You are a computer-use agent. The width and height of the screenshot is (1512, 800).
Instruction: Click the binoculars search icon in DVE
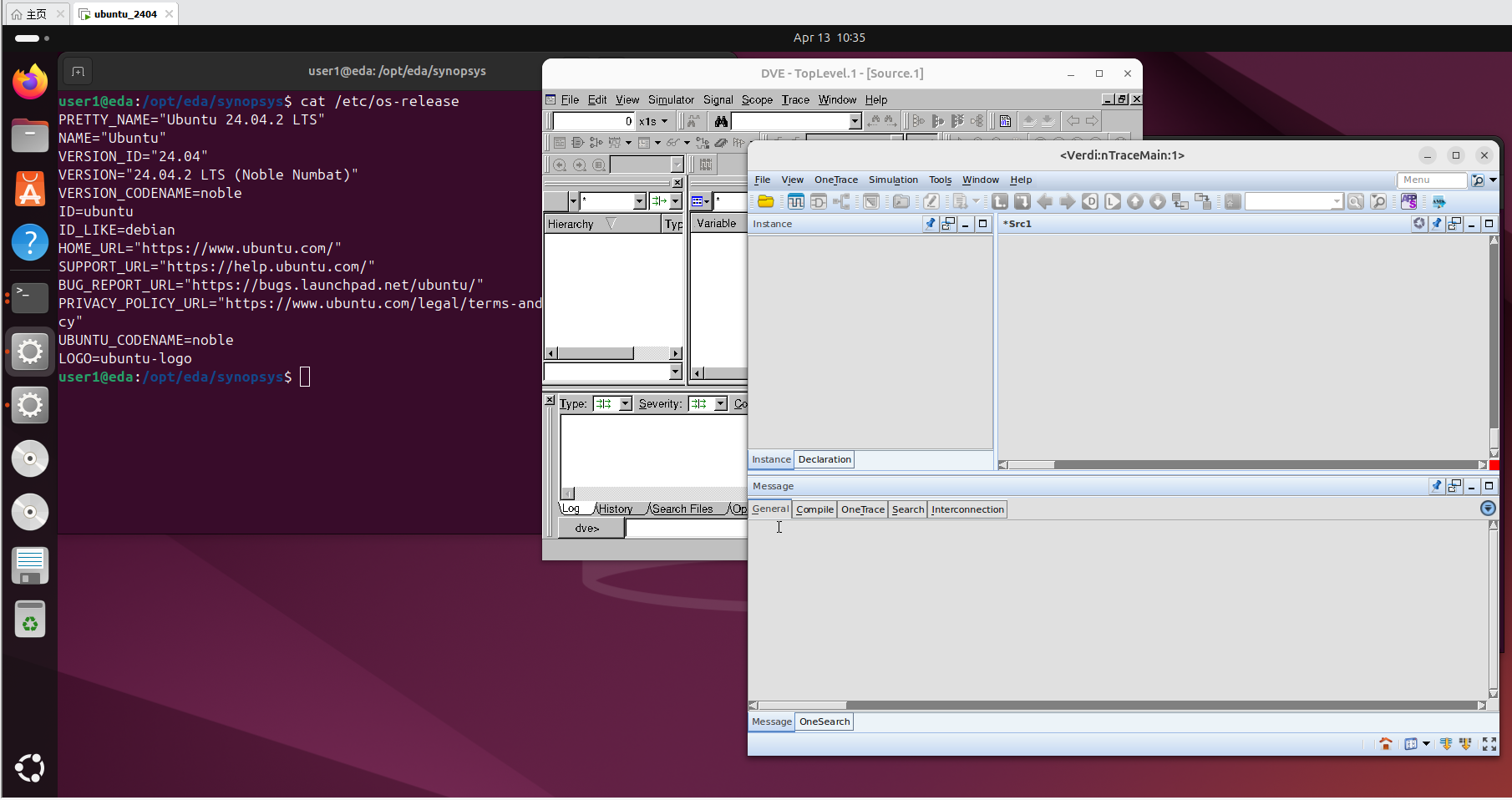click(x=721, y=121)
